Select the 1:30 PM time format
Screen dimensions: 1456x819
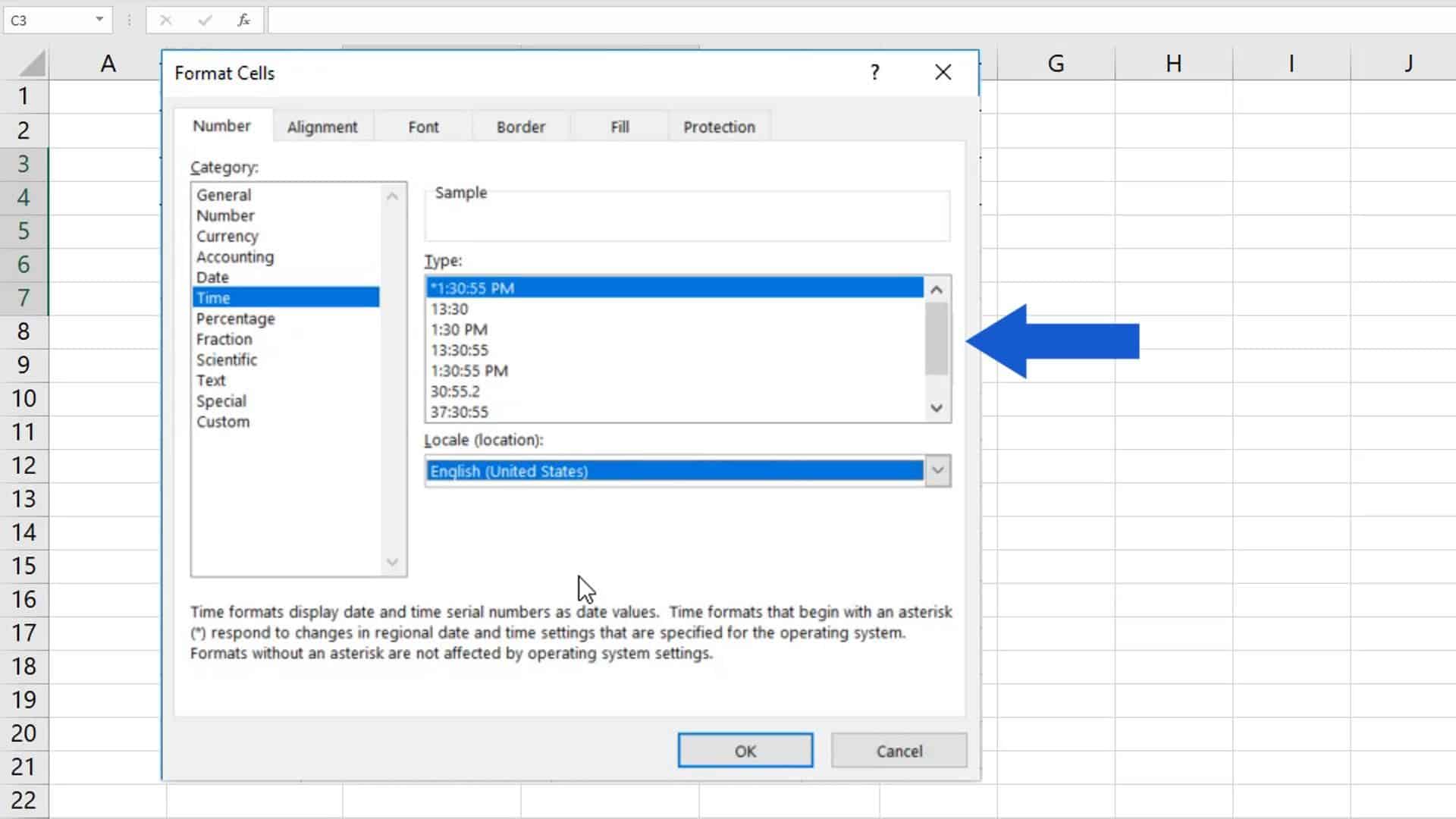[x=459, y=329]
